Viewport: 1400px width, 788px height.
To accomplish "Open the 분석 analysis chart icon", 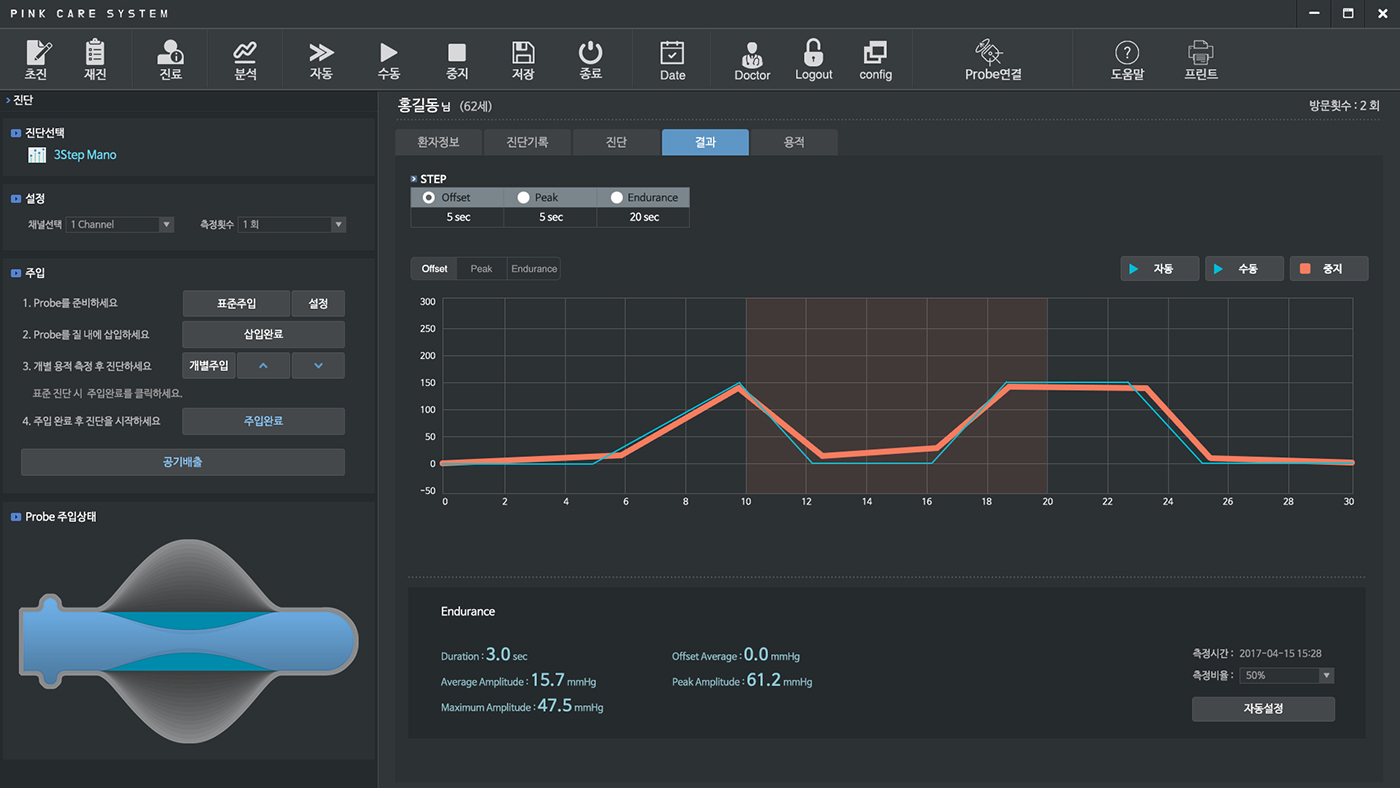I will [x=245, y=60].
